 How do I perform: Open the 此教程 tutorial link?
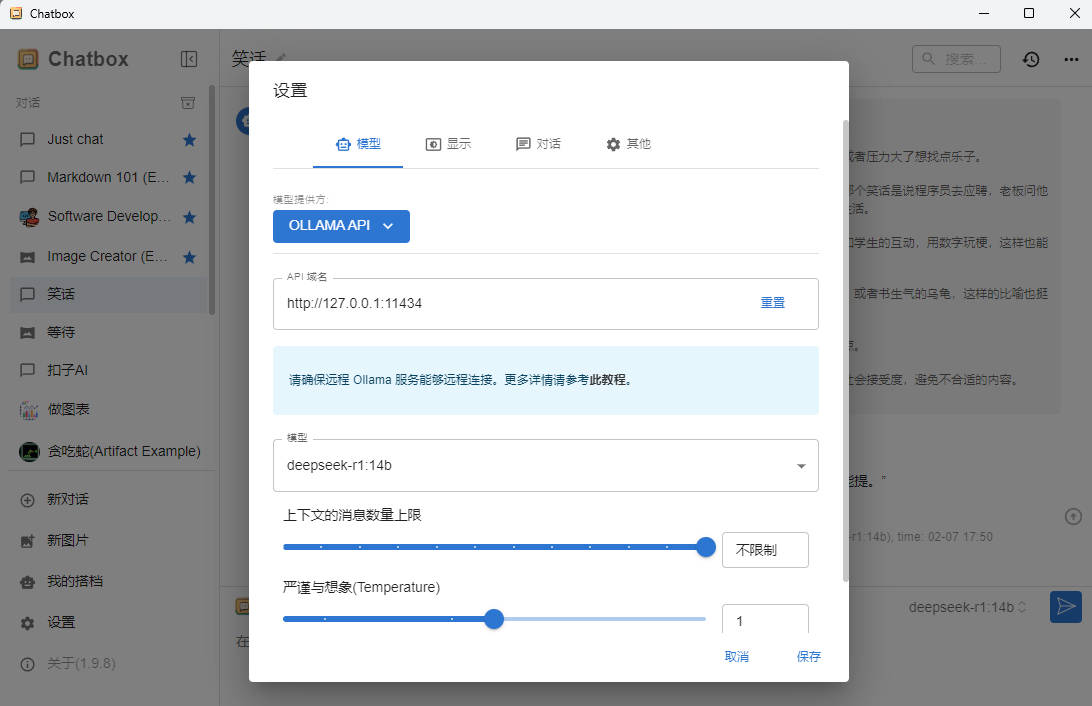click(x=607, y=379)
